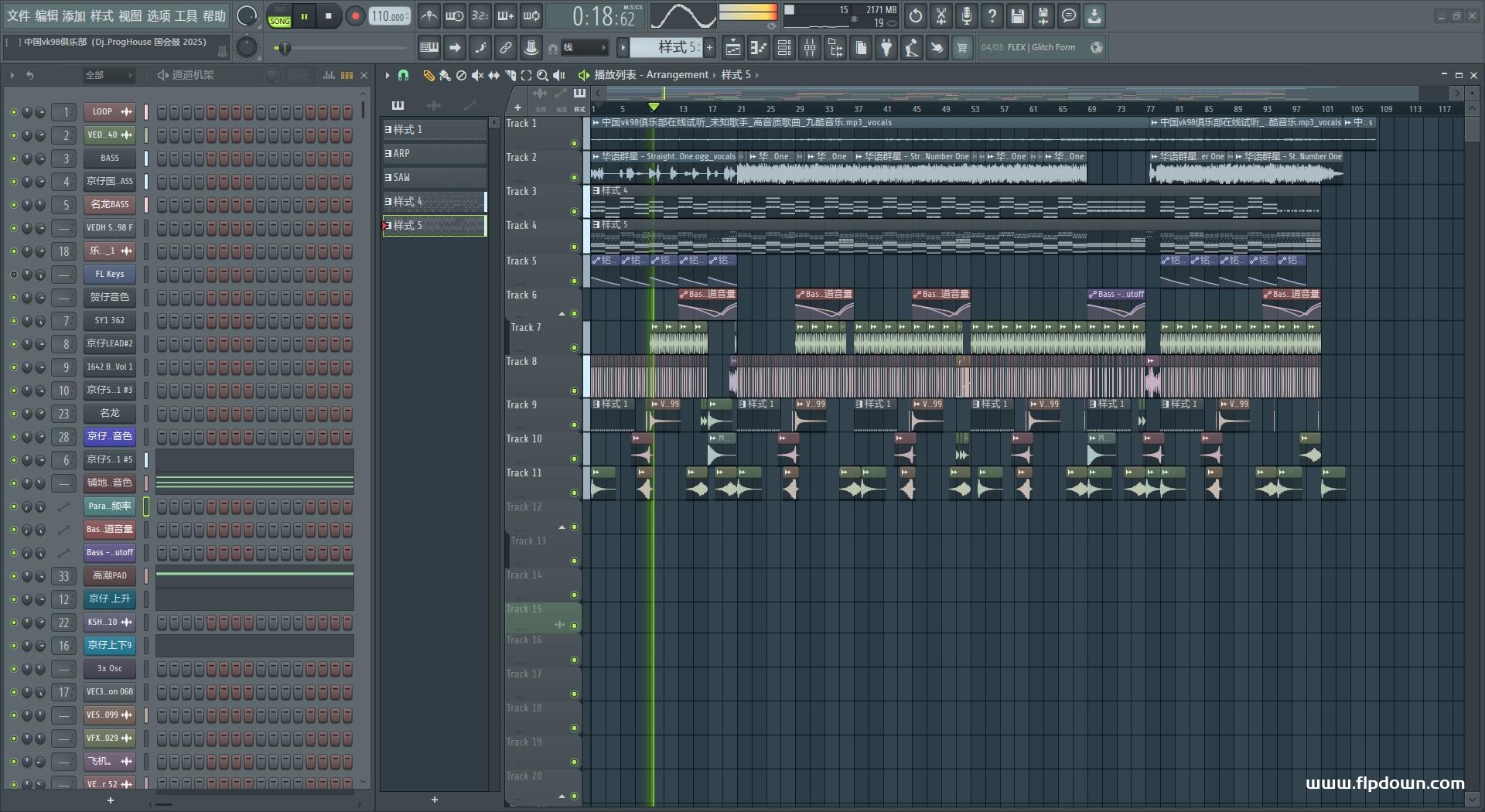The width and height of the screenshot is (1485, 812).
Task: Select SAW in the pattern picker
Action: point(435,177)
